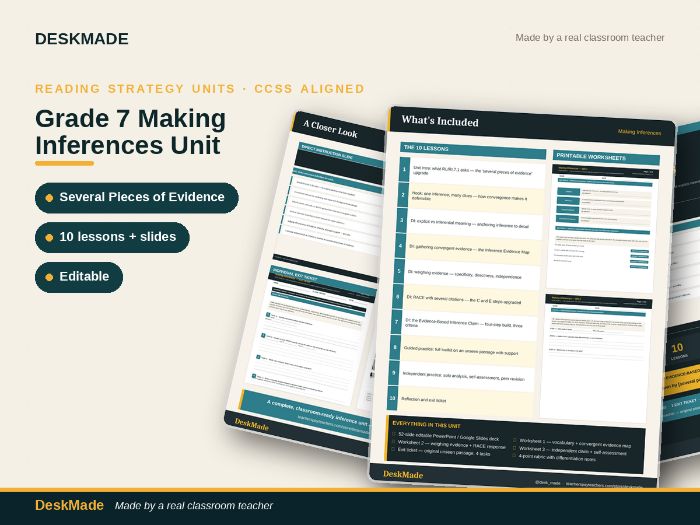Select lesson number 5 teal badge

pyautogui.click(x=399, y=271)
